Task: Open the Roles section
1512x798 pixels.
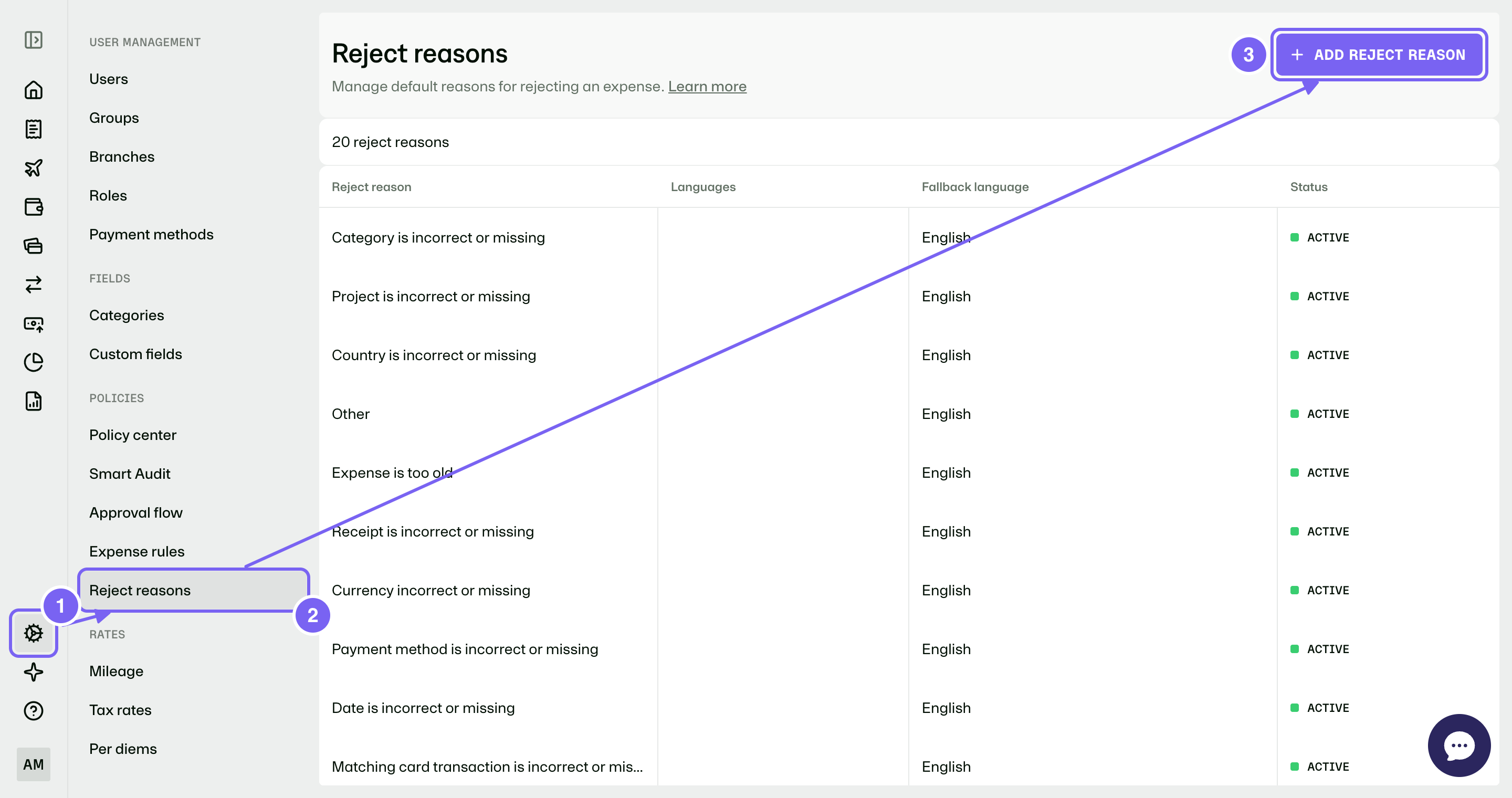Action: (108, 195)
